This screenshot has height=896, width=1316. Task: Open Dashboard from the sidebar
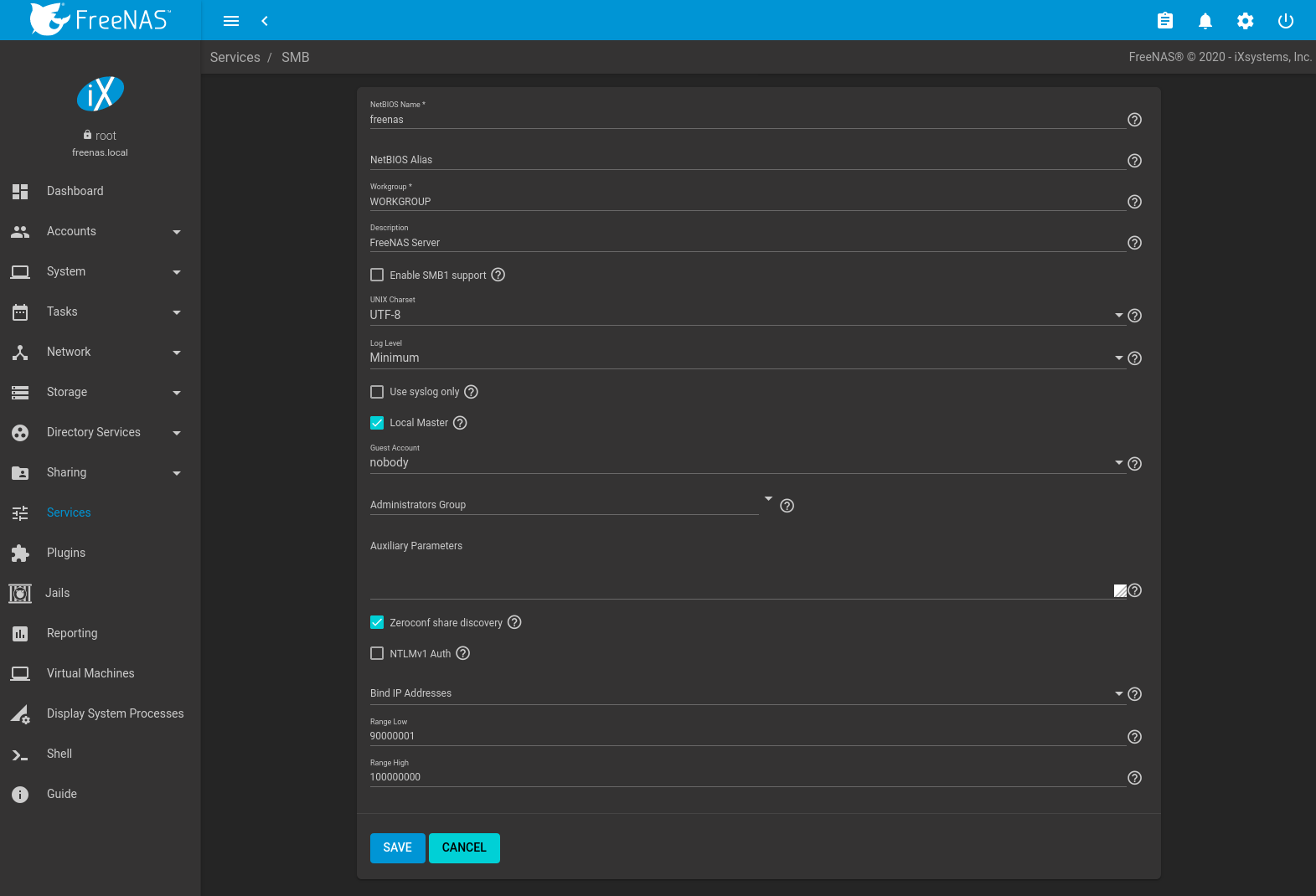(75, 191)
